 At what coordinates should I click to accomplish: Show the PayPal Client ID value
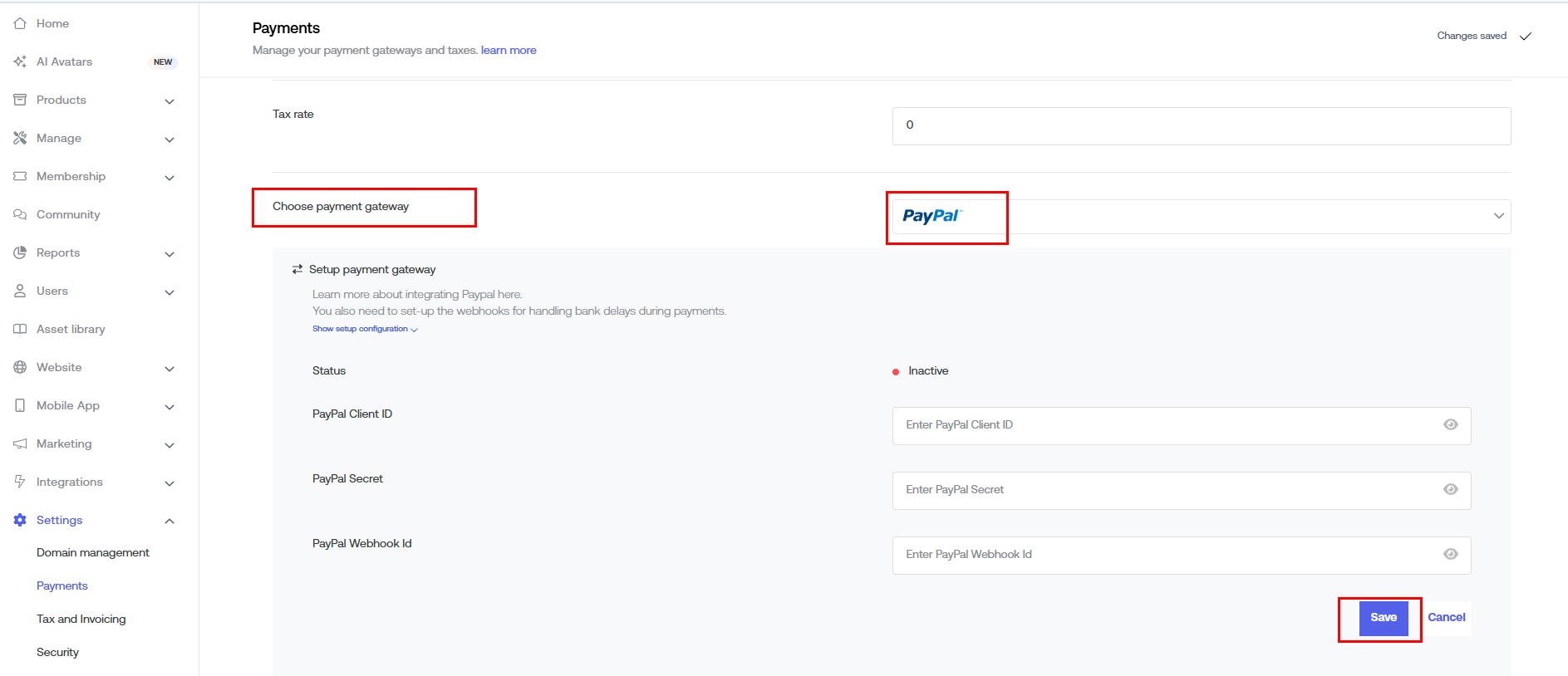(1451, 424)
